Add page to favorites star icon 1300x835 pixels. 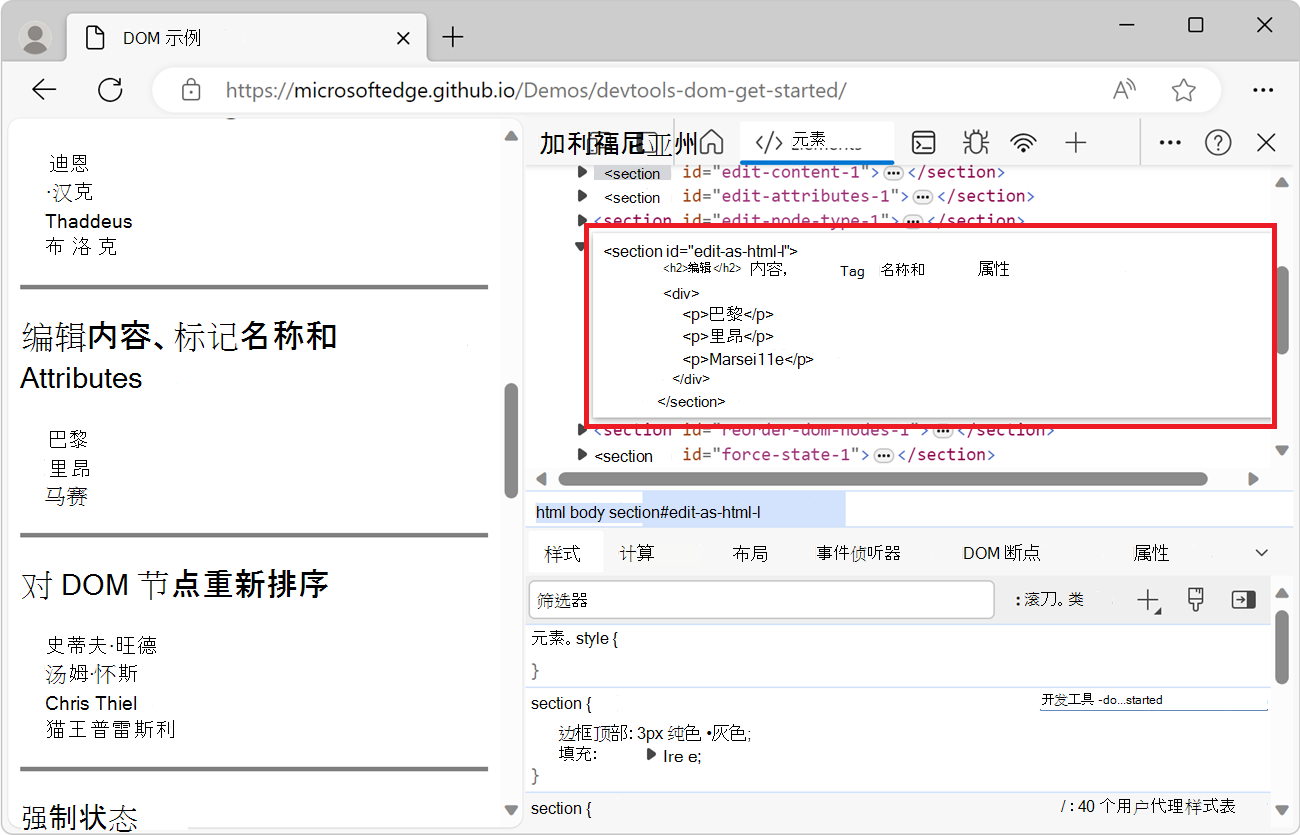(1184, 90)
